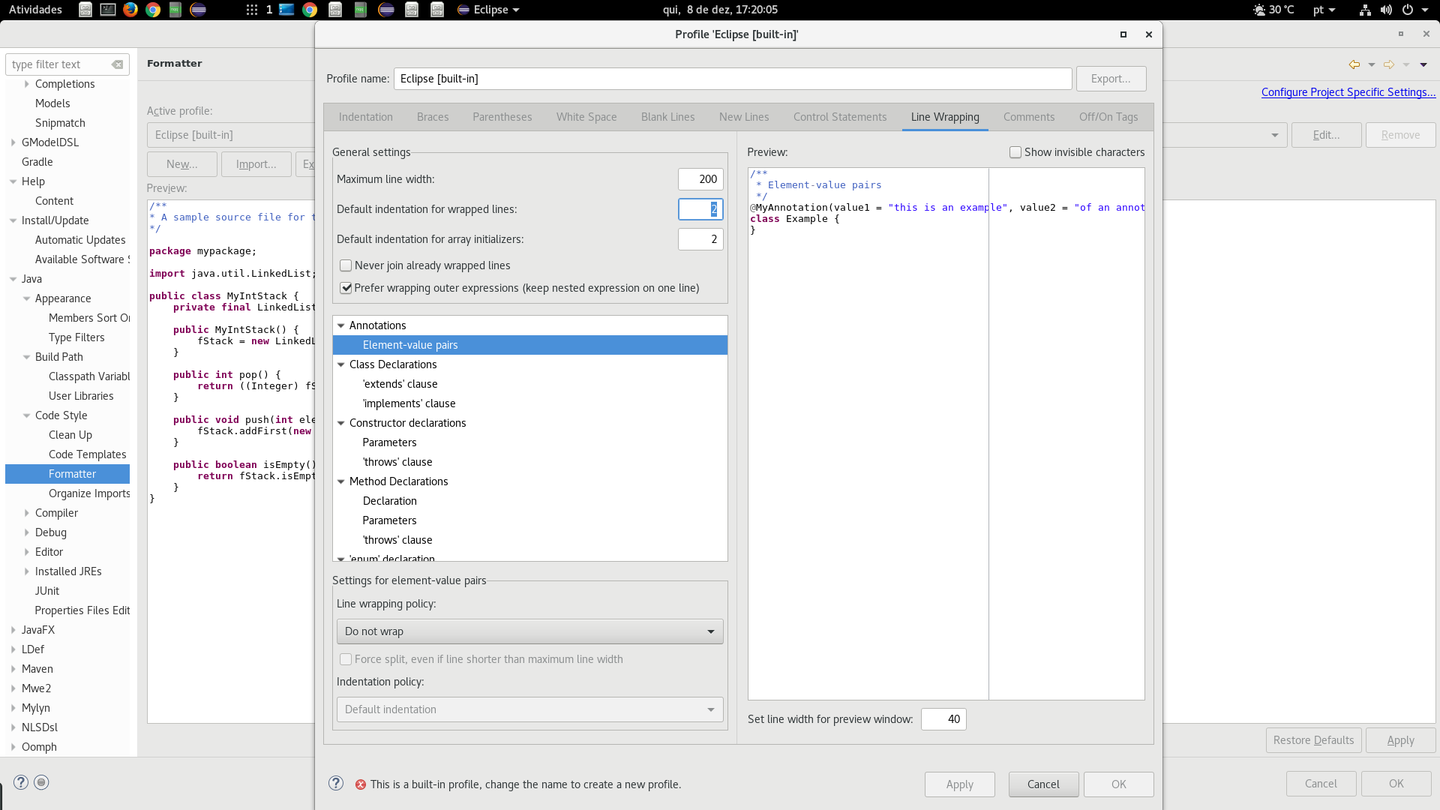
Task: Click the Export... button
Action: [1111, 78]
